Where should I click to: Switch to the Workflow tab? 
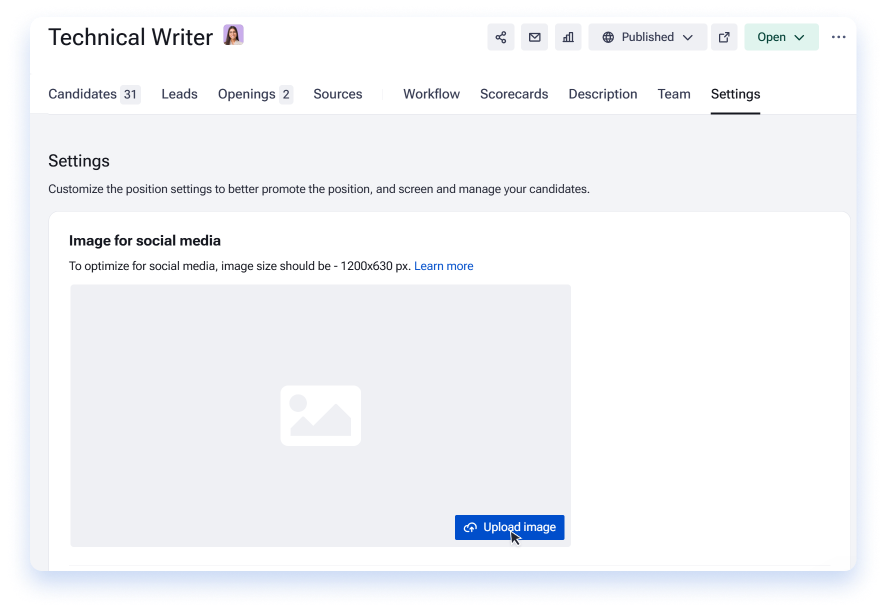pyautogui.click(x=431, y=94)
